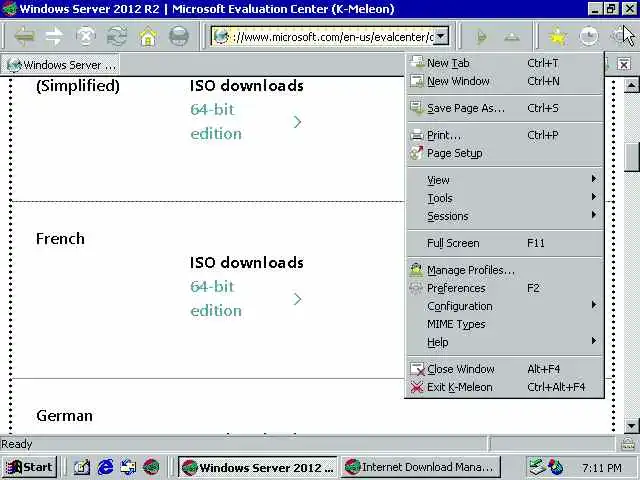Launch K-Meleon from quick launch
Image resolution: width=640 pixels, height=480 pixels.
coord(151,467)
